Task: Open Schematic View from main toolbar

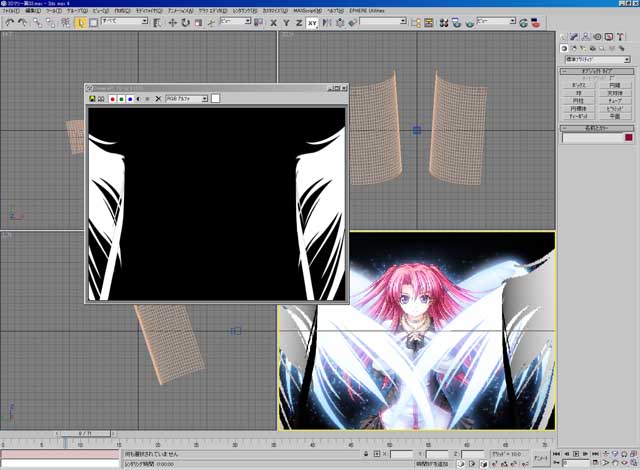Action: tap(429, 23)
